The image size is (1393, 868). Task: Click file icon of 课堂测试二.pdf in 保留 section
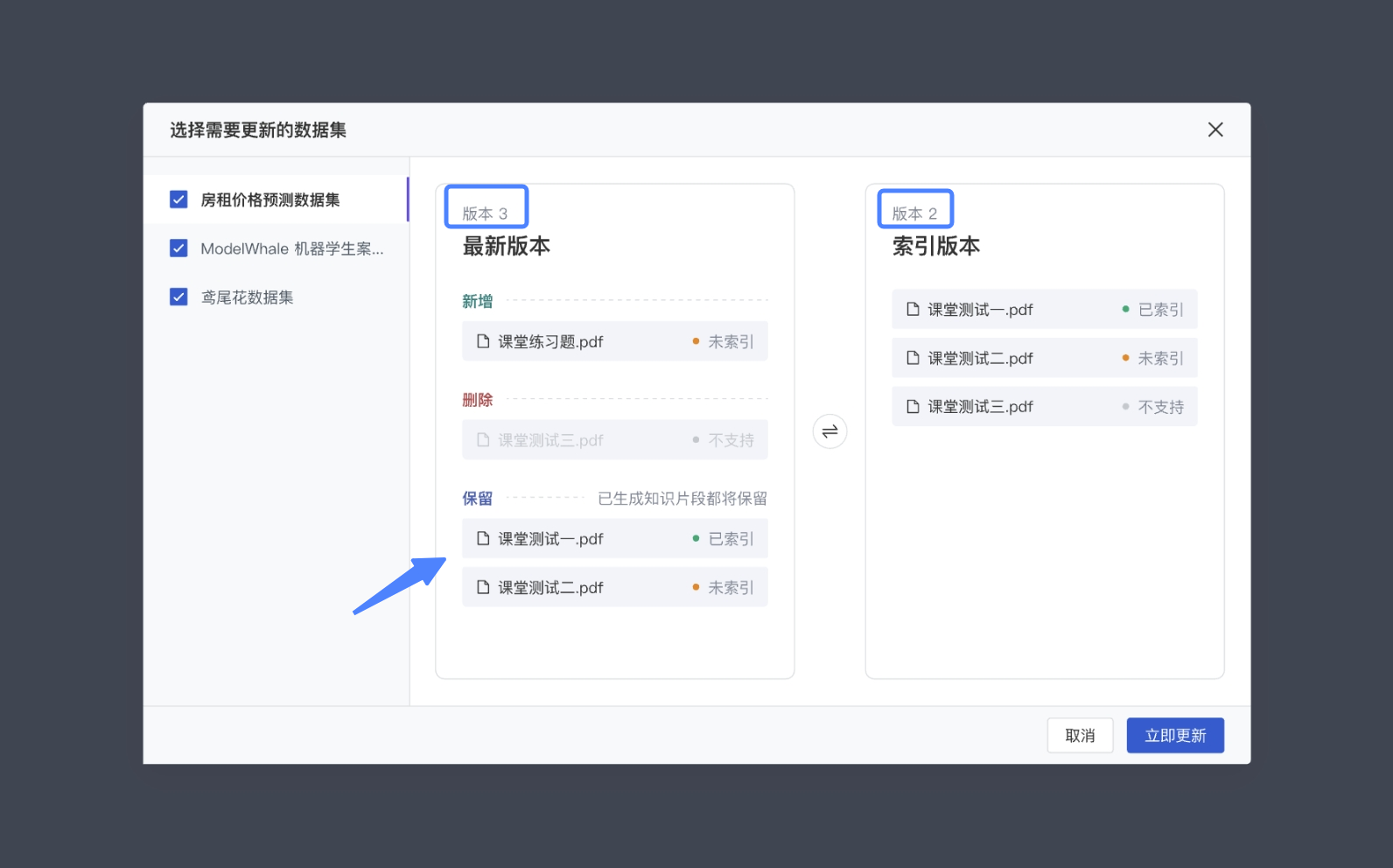point(483,587)
